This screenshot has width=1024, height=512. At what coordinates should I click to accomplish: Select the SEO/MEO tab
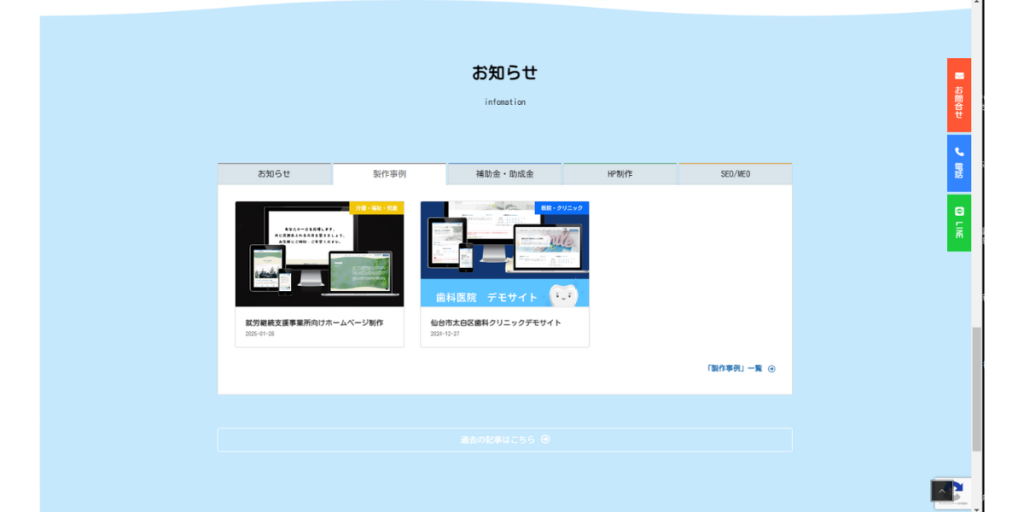point(735,174)
